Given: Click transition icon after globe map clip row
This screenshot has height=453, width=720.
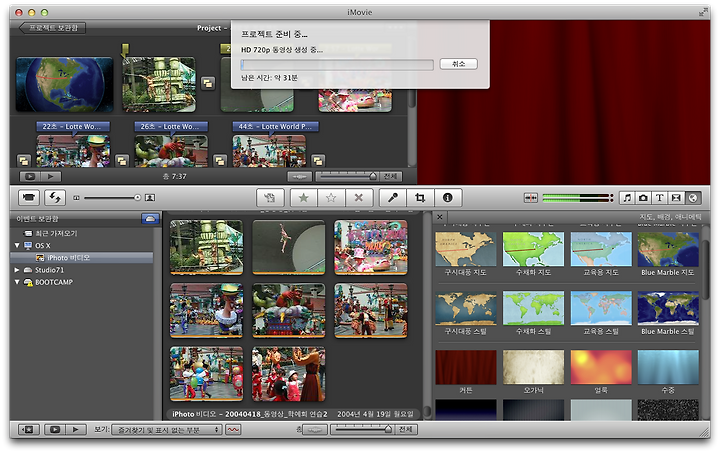Looking at the screenshot, I should (208, 84).
